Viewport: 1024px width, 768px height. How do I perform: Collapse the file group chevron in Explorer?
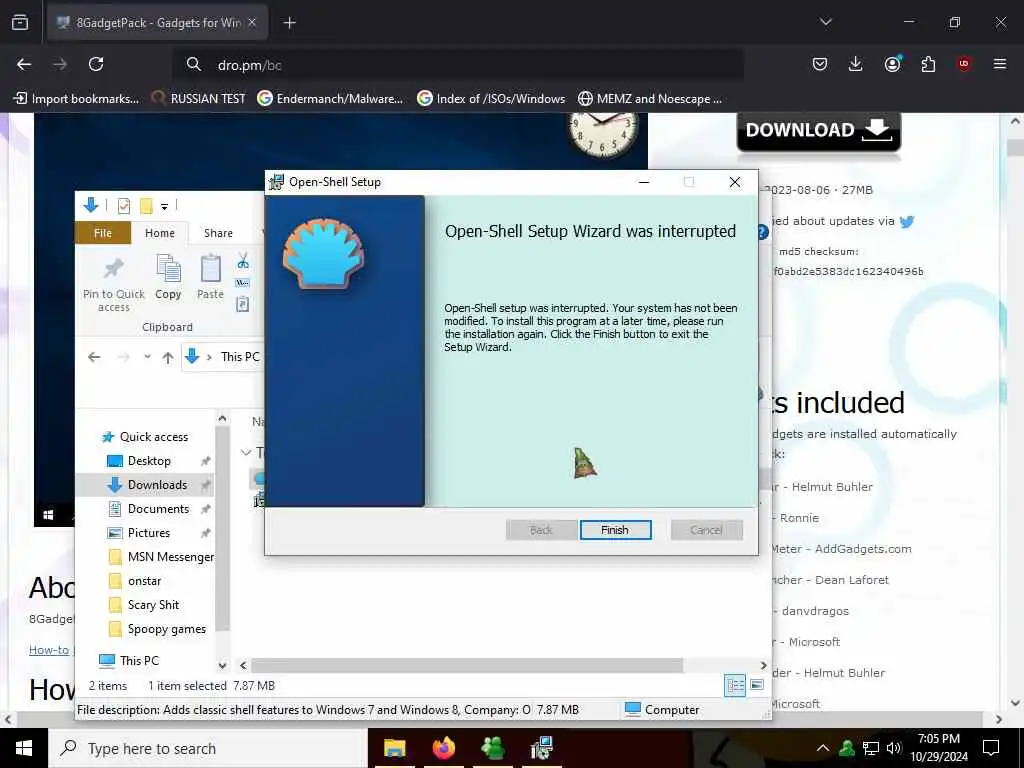[246, 453]
